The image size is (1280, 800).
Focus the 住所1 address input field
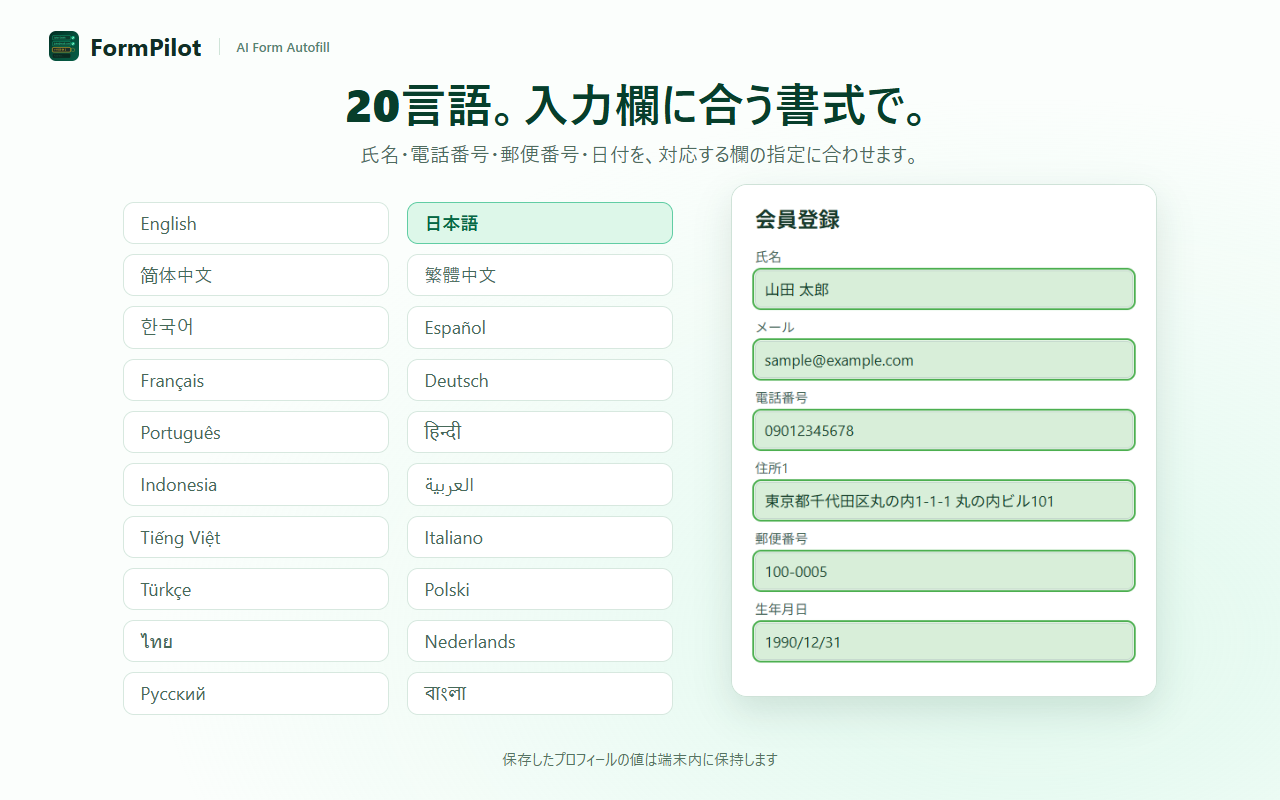click(x=944, y=501)
